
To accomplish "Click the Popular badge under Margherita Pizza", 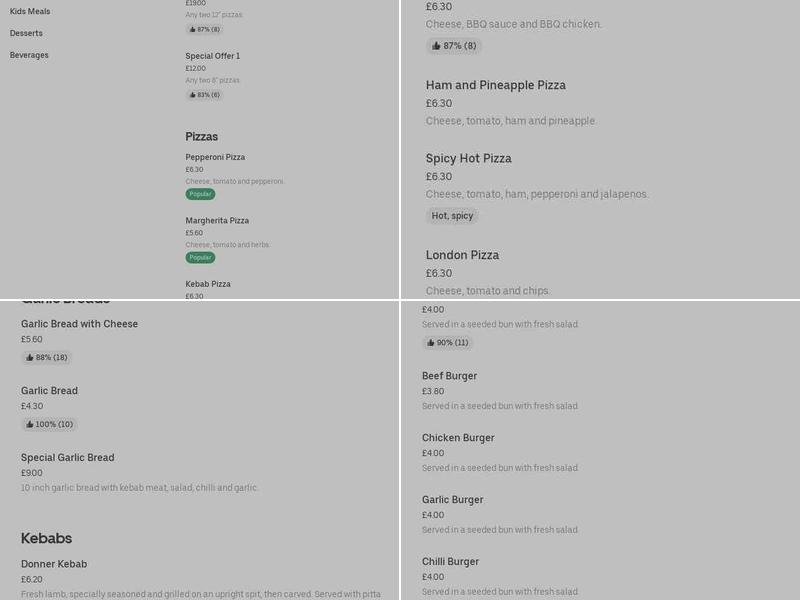I will (x=200, y=257).
